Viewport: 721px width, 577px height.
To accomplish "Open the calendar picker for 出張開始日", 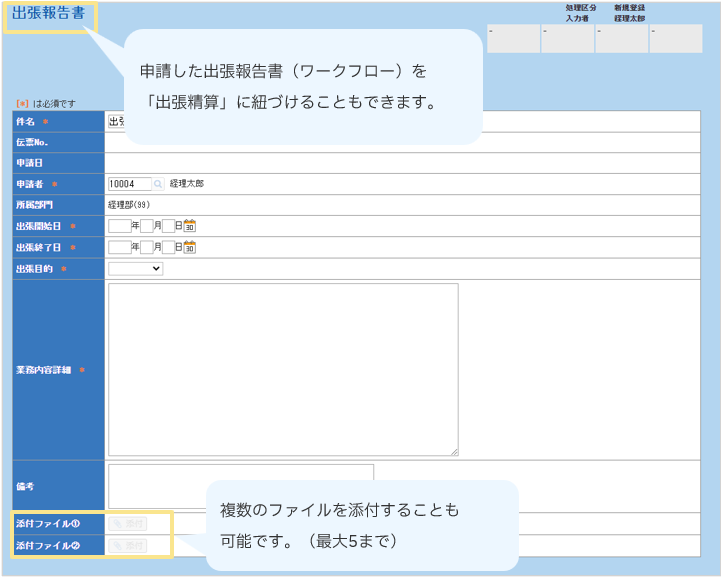I will tap(190, 226).
